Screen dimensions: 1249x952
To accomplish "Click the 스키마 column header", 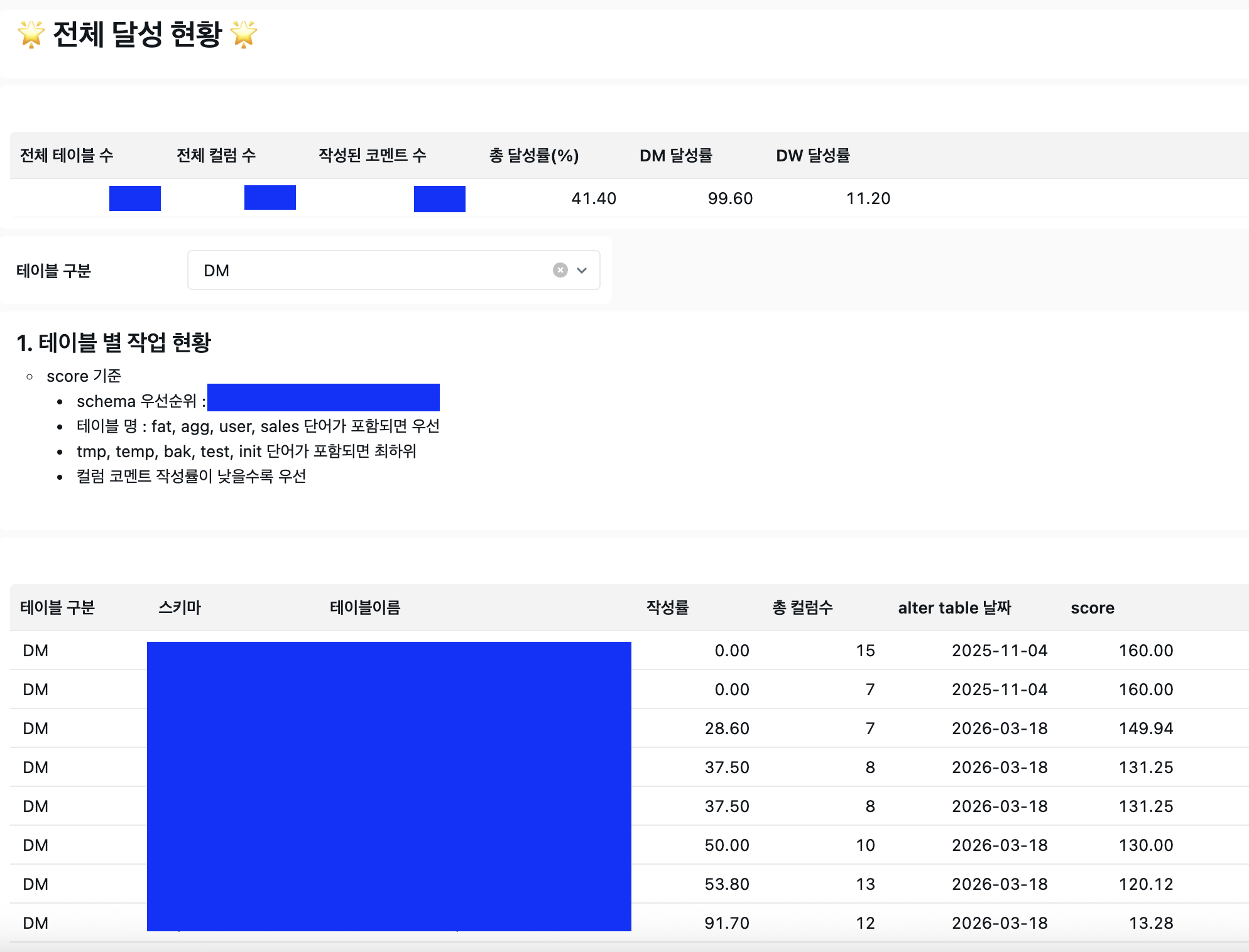I will (x=180, y=607).
